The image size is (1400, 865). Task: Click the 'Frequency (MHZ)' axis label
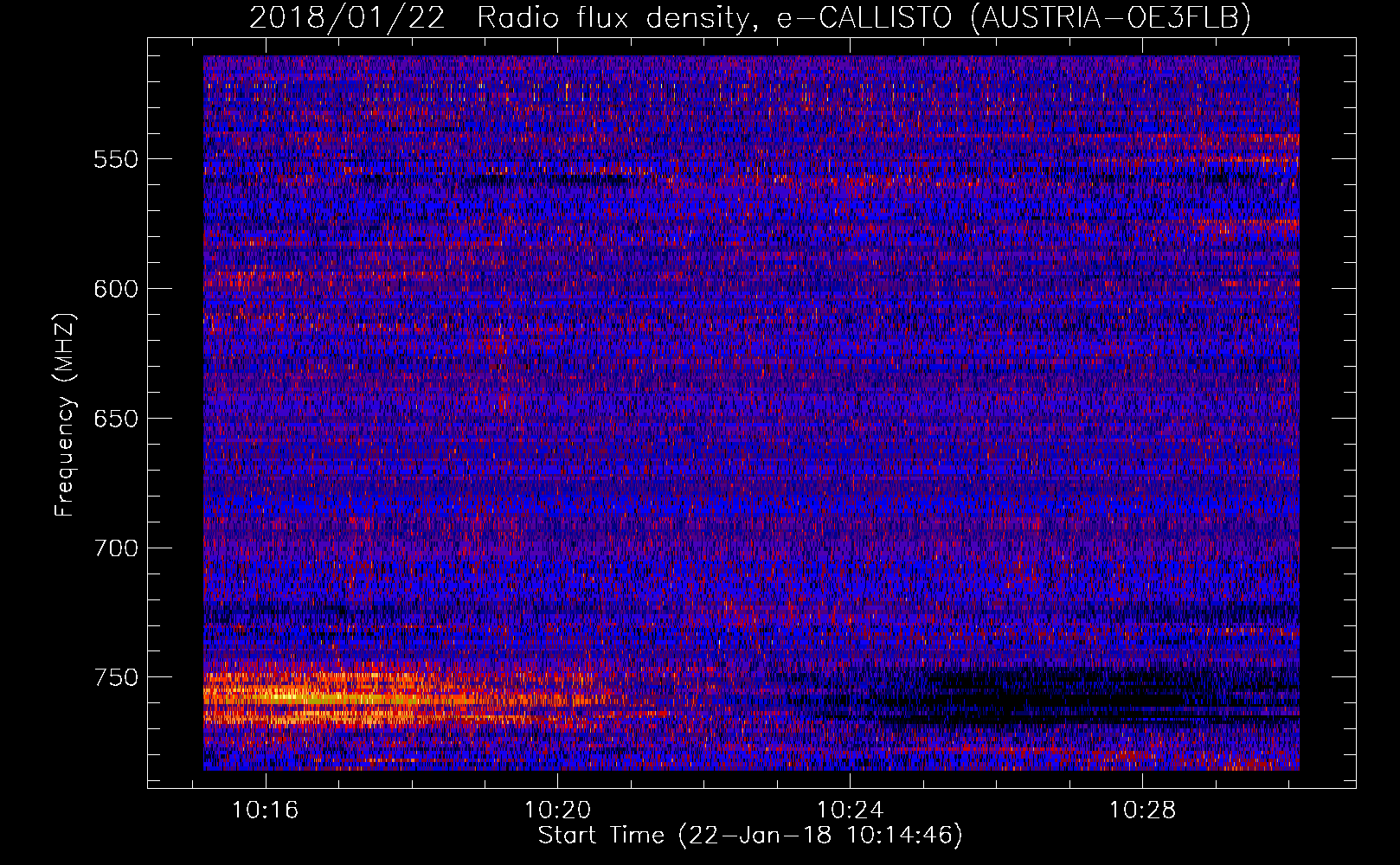65,414
